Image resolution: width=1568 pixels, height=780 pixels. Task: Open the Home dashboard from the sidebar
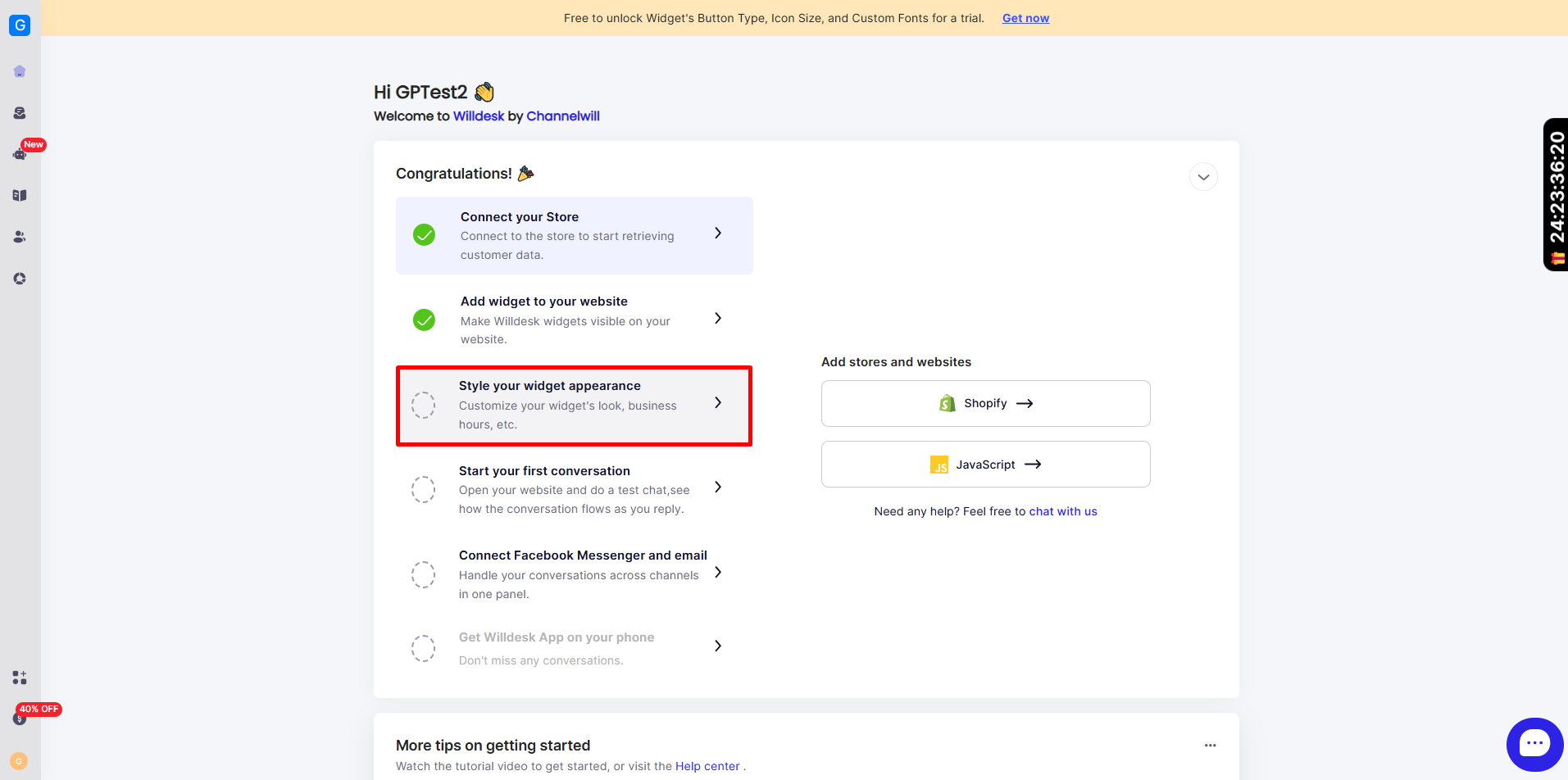coord(20,71)
